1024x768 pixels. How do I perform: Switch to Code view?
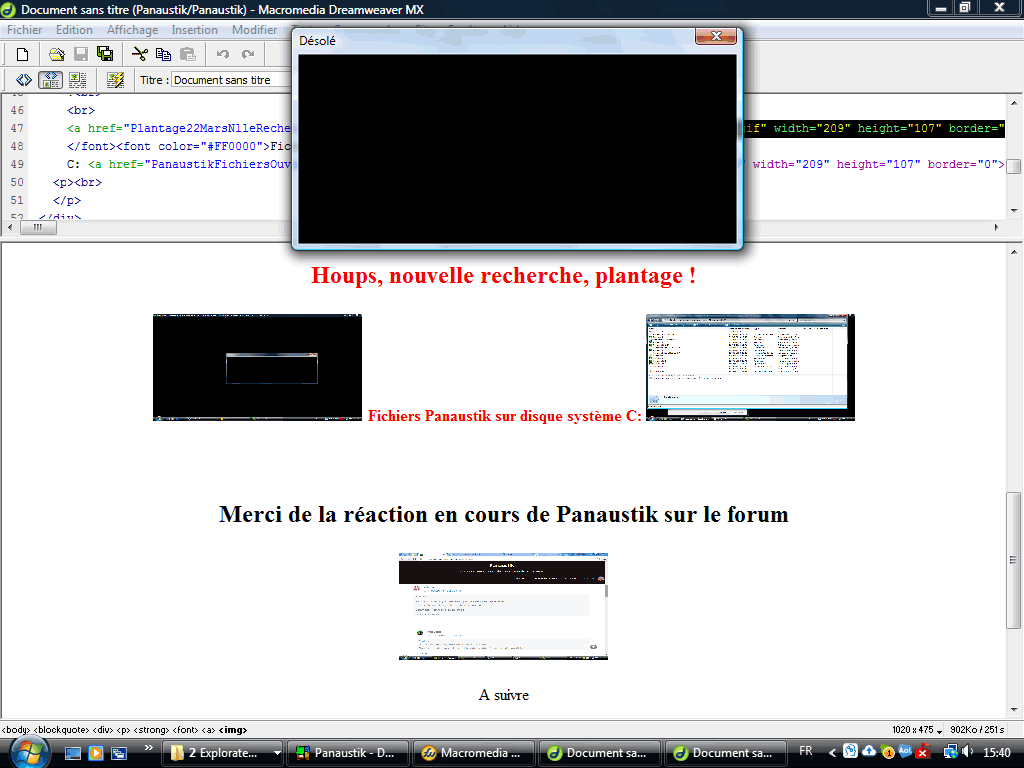pyautogui.click(x=25, y=80)
